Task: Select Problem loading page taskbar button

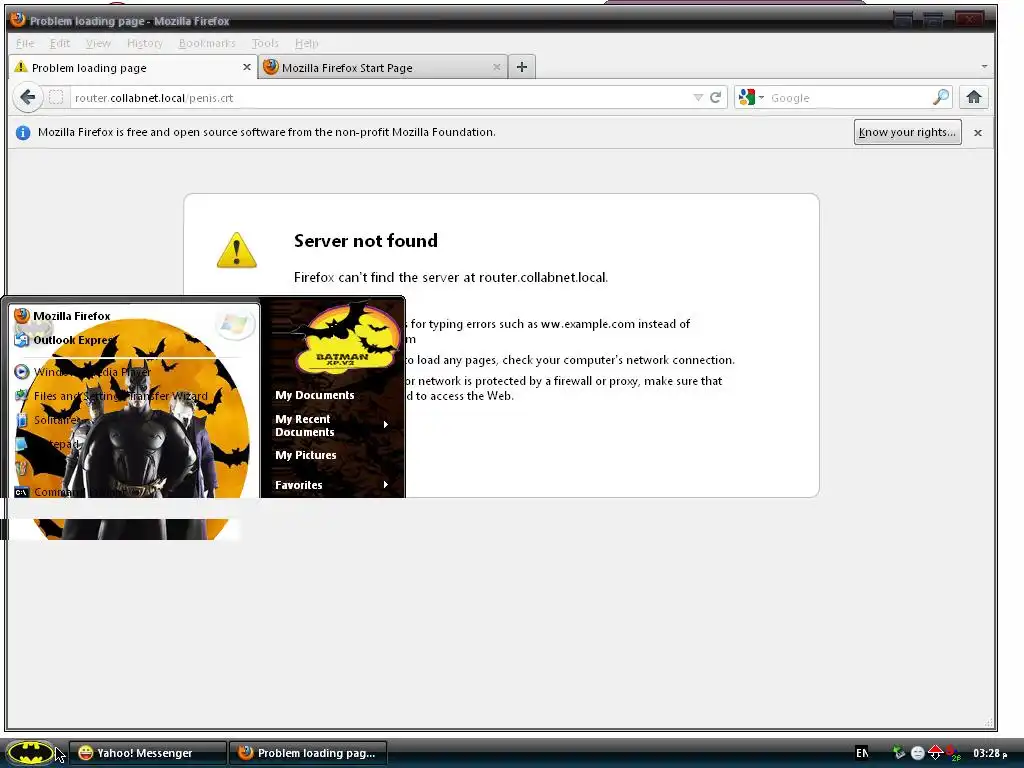Action: click(x=308, y=753)
